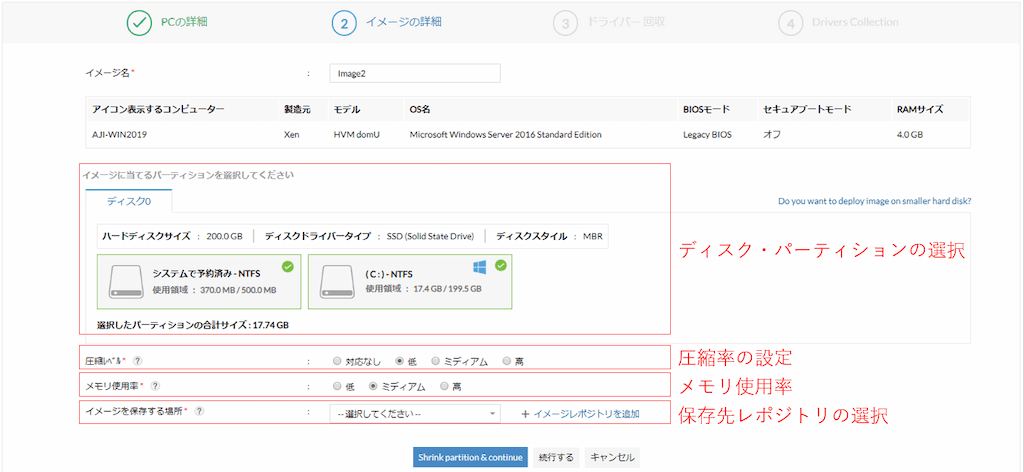
Task: Open help icon beside イメージを保存する場所
Action: tap(200, 411)
